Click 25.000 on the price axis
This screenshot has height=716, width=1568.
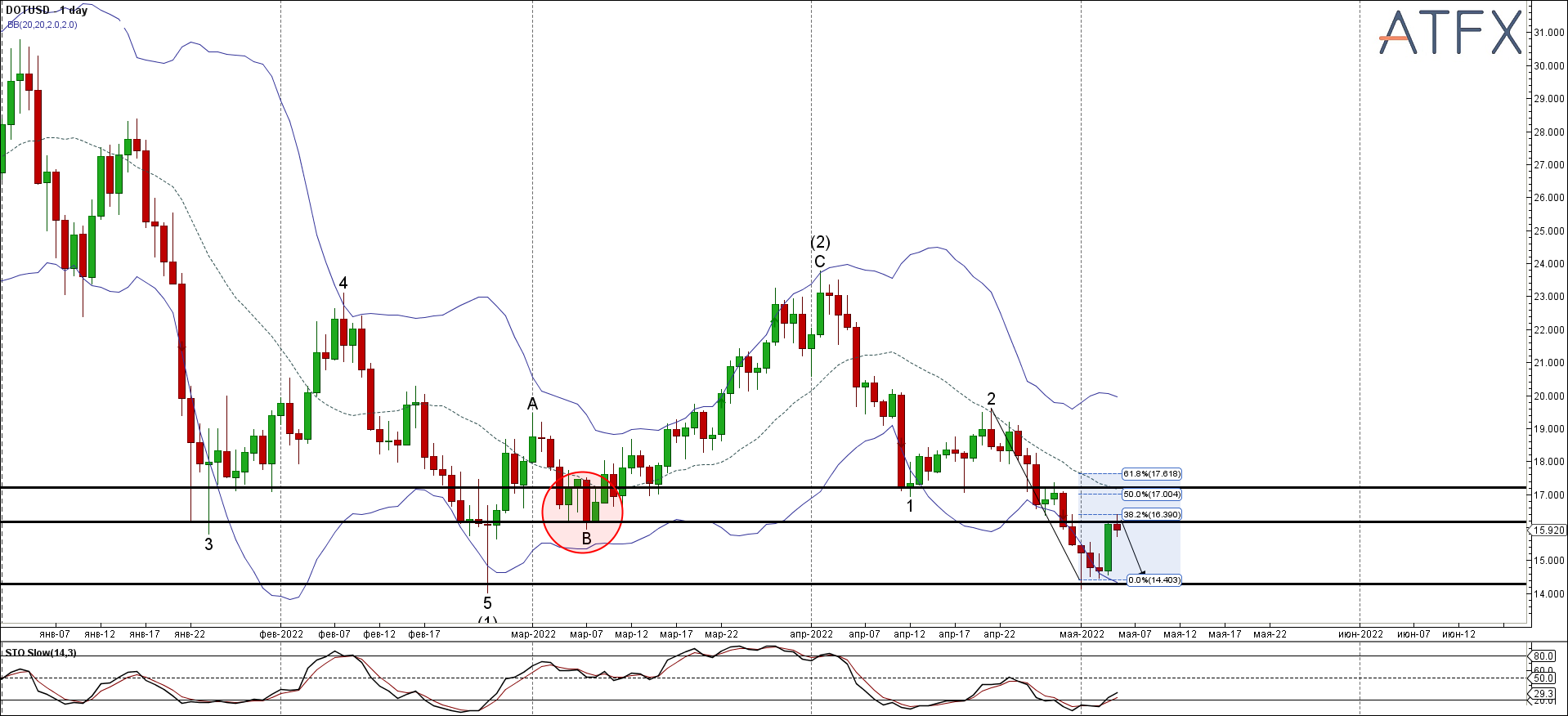coord(1548,231)
